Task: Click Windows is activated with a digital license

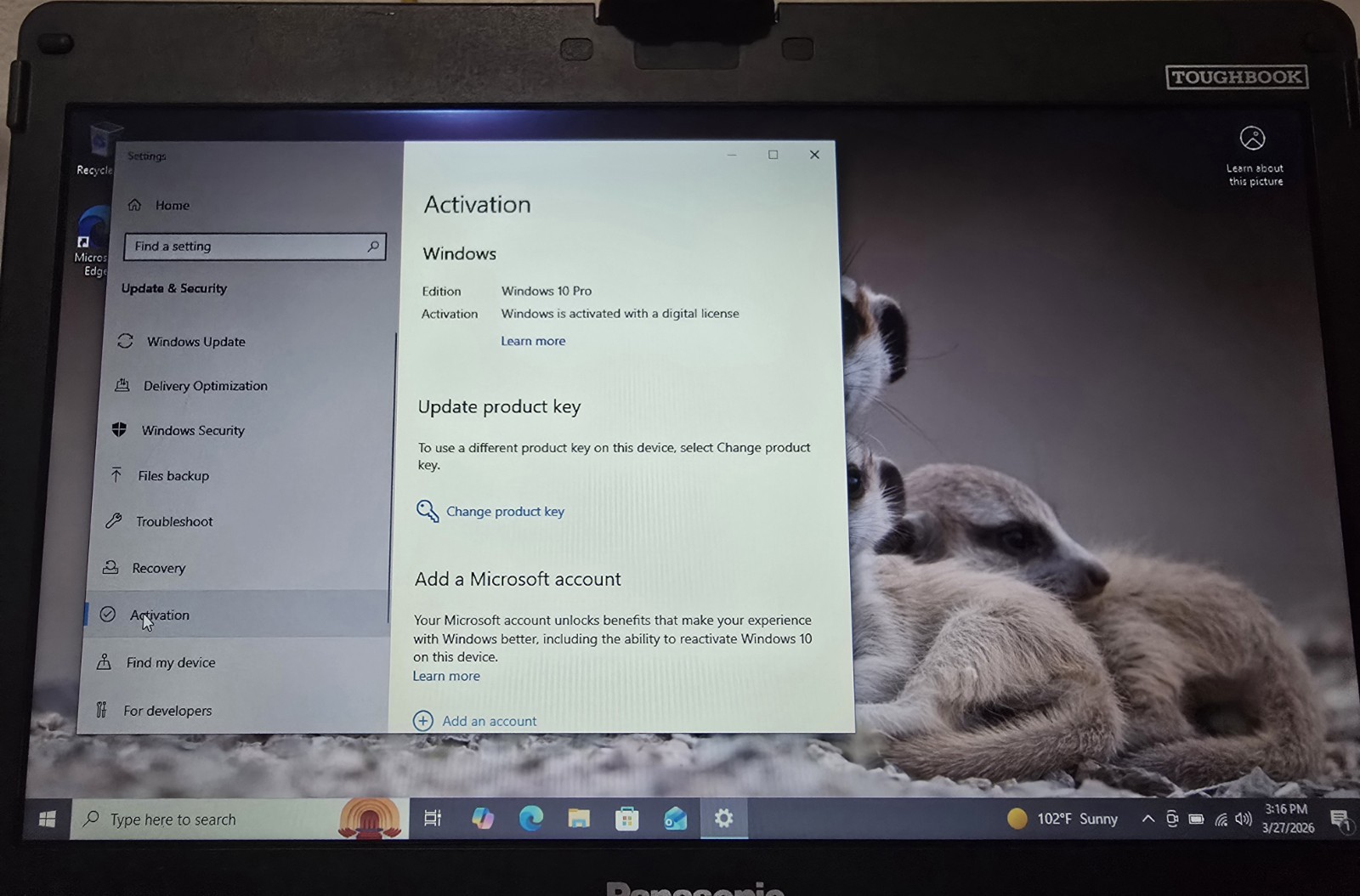Action: coord(620,314)
